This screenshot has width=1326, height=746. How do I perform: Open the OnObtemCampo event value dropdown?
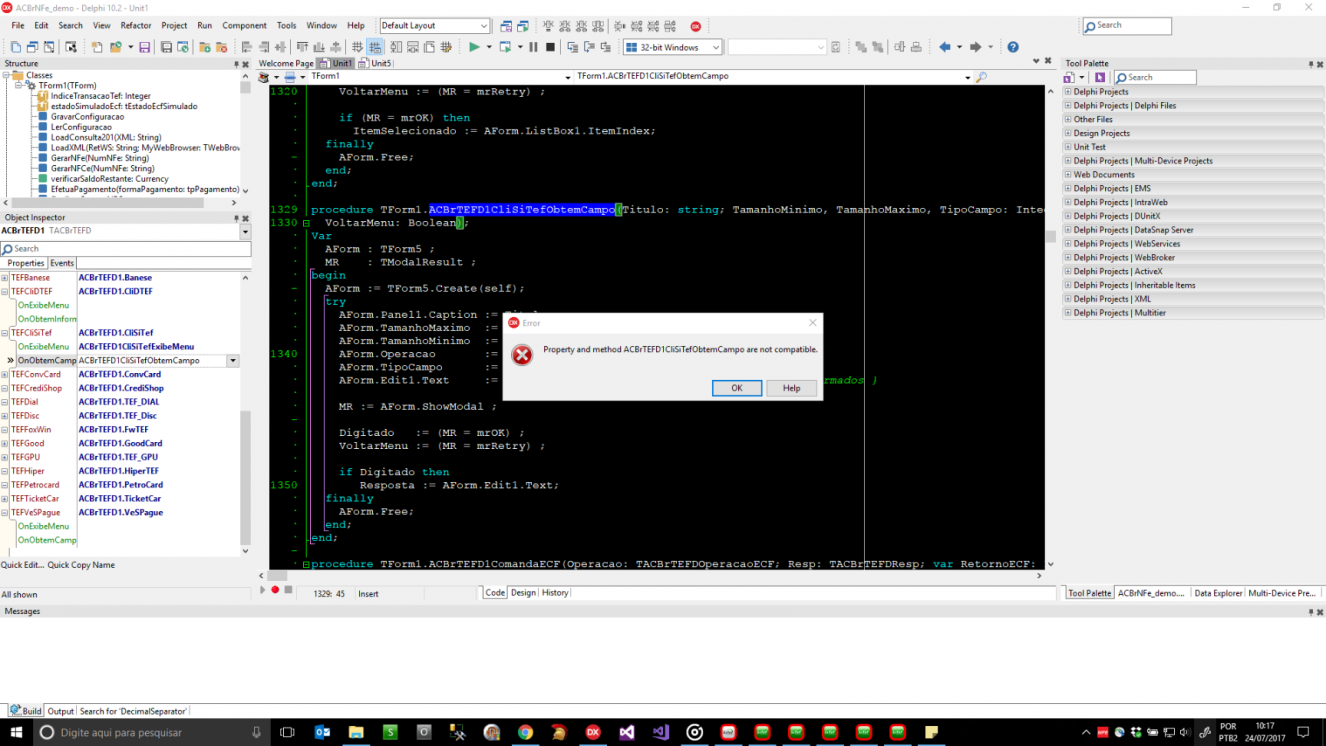[233, 361]
